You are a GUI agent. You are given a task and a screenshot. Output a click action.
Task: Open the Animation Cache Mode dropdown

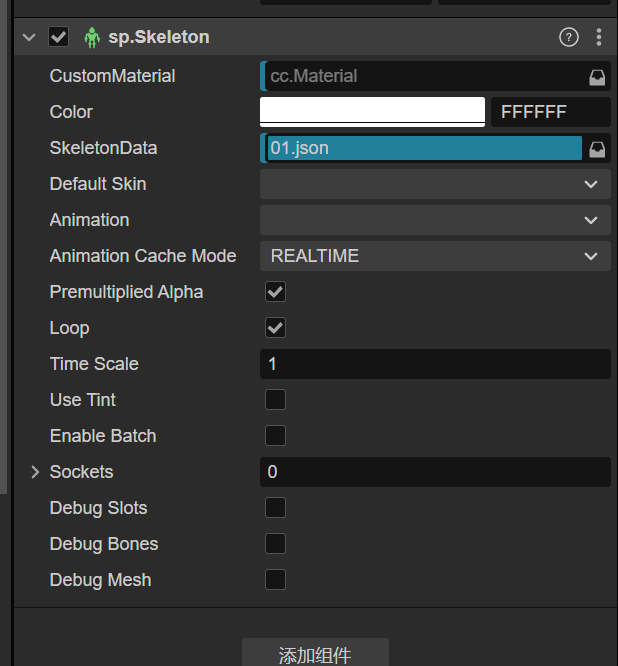point(435,256)
